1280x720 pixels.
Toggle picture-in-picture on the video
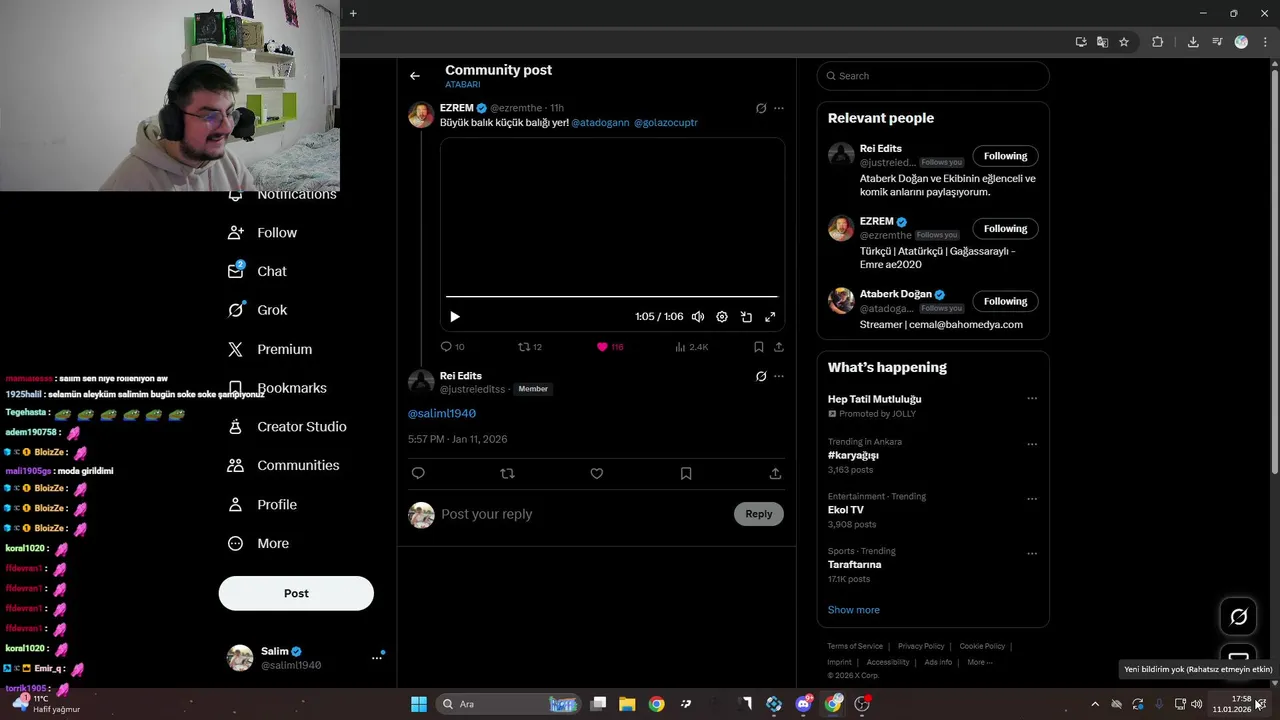746,317
